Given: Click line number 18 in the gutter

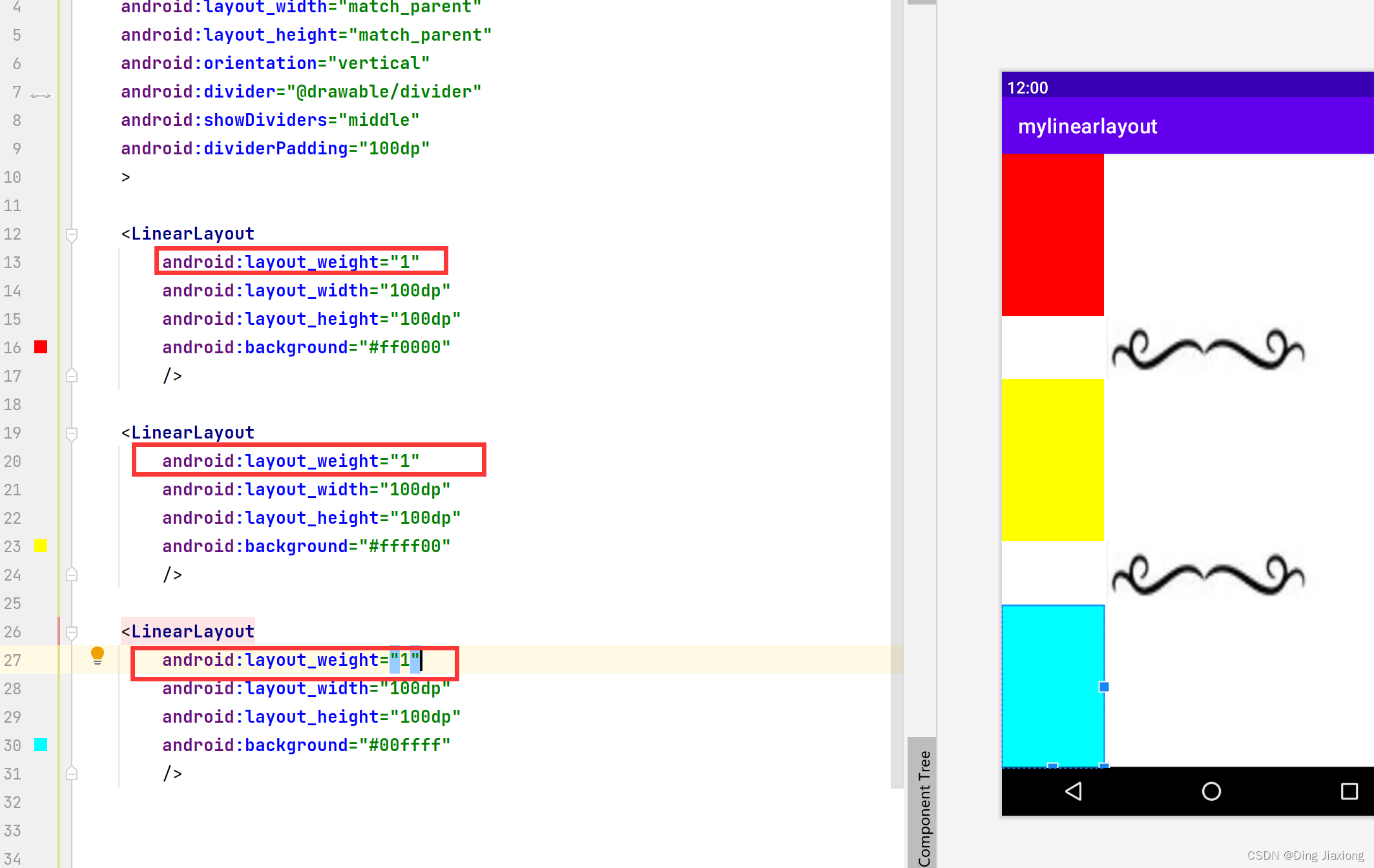Looking at the screenshot, I should (x=12, y=404).
